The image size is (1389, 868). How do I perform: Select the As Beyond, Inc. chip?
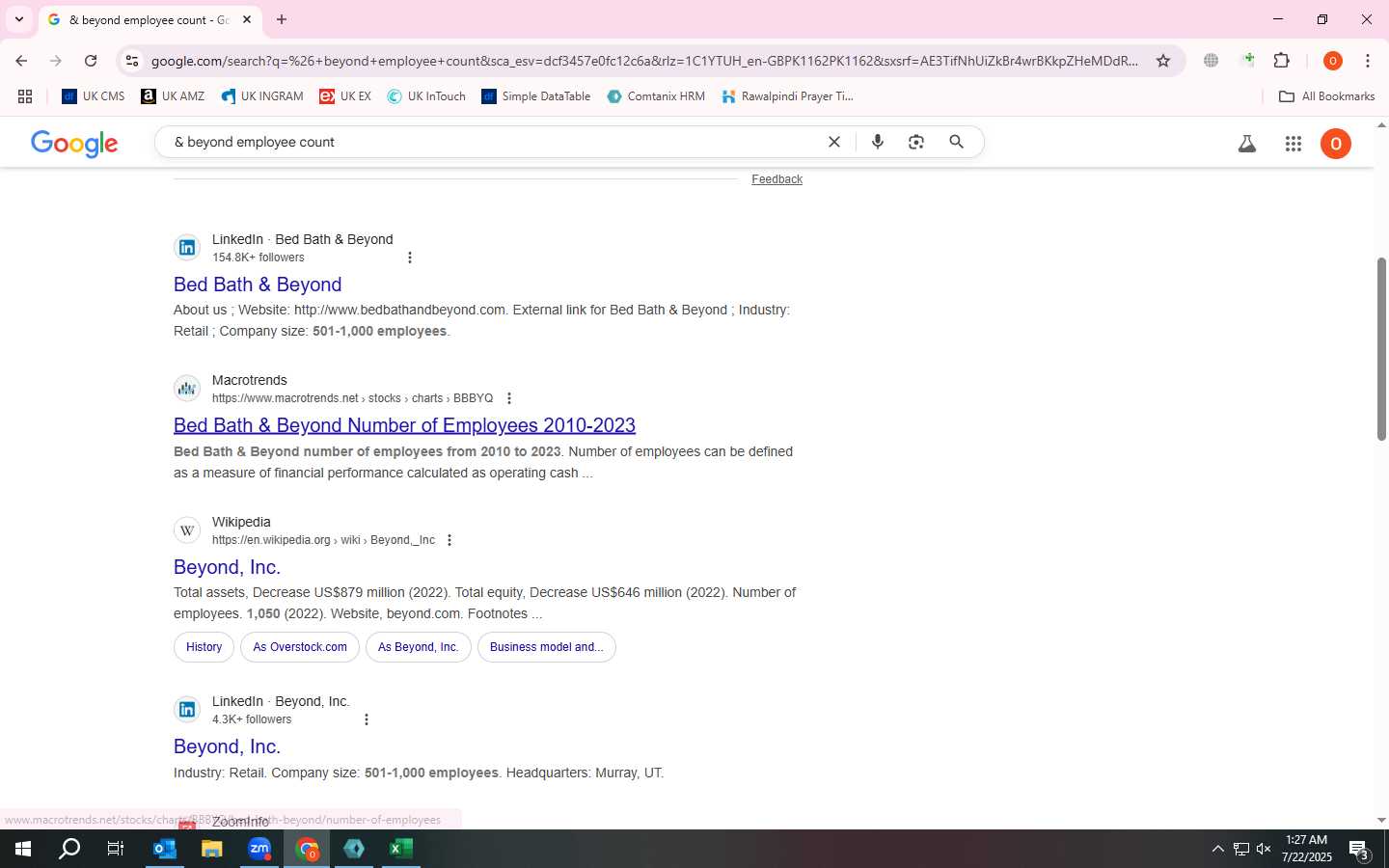click(419, 647)
